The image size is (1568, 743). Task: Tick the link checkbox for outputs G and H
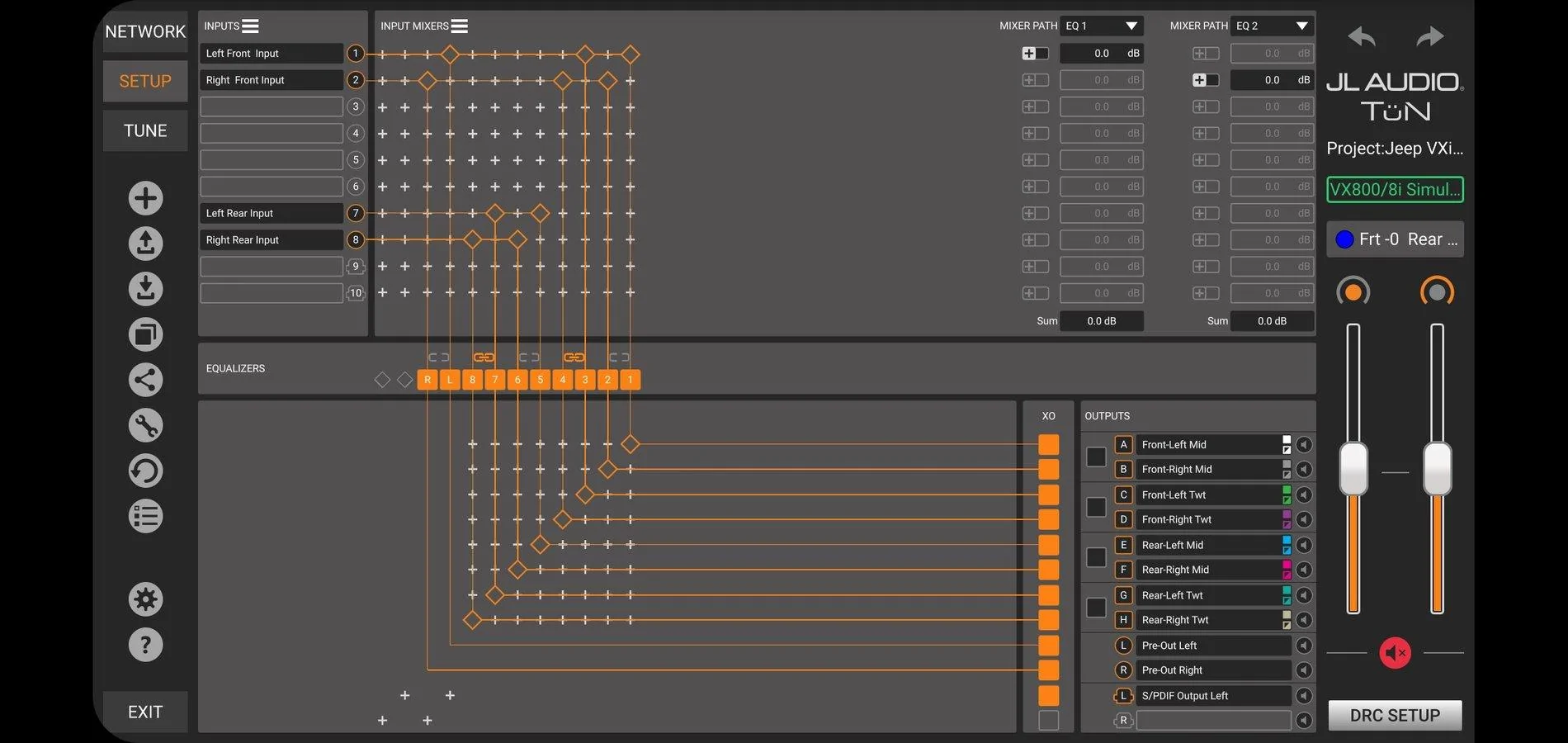click(x=1096, y=608)
